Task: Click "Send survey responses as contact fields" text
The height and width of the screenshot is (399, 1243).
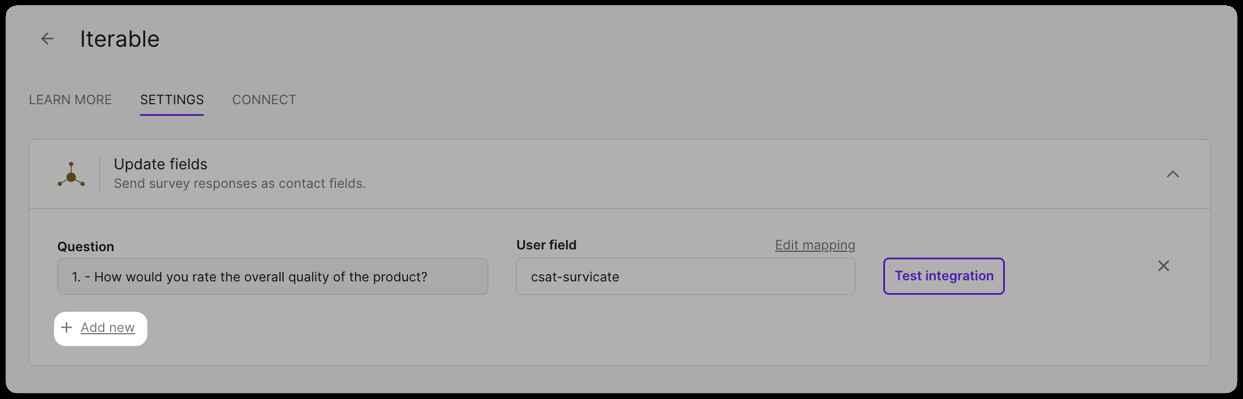Action: [x=240, y=184]
